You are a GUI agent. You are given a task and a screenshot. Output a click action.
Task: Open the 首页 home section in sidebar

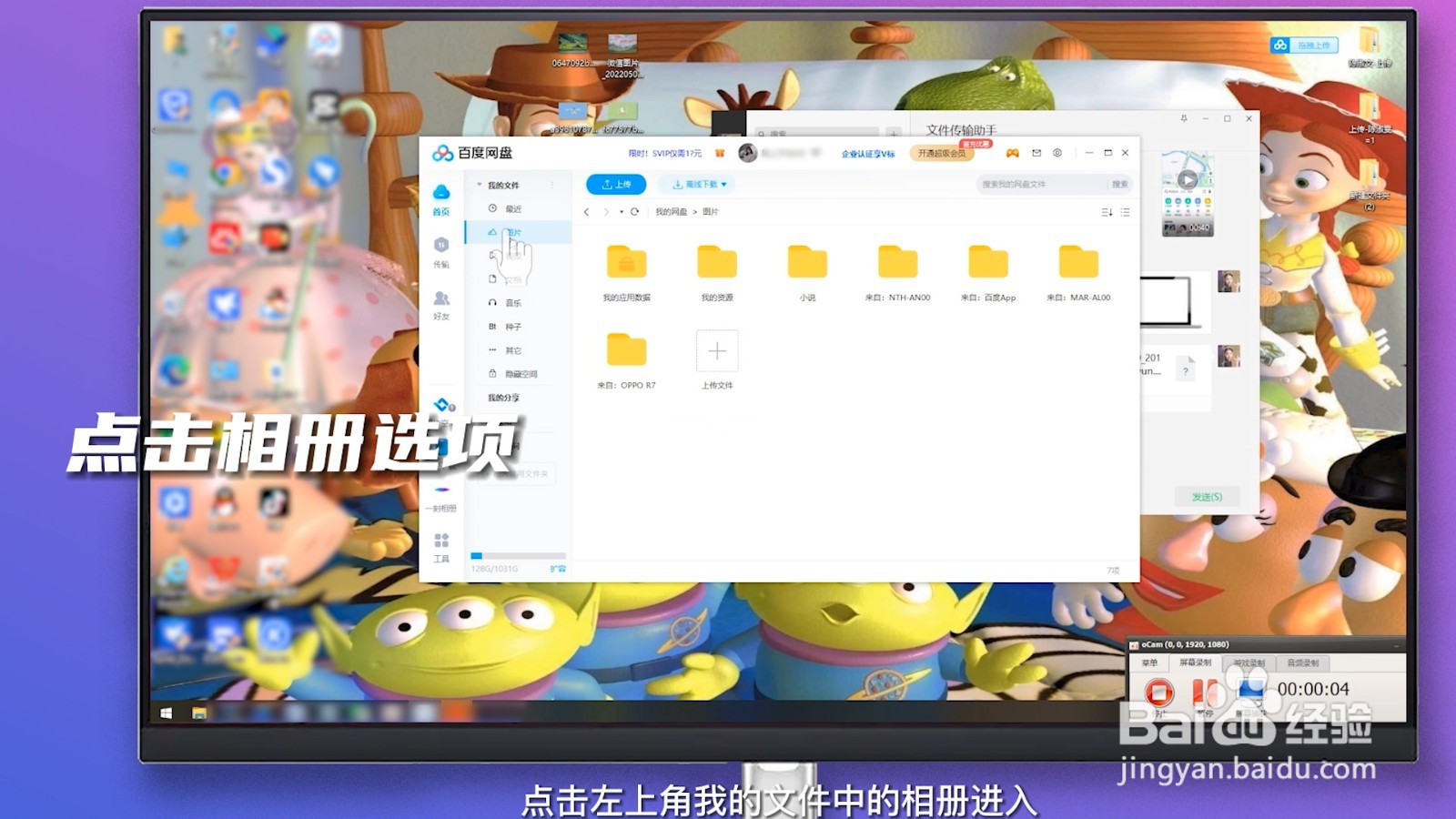point(441,199)
